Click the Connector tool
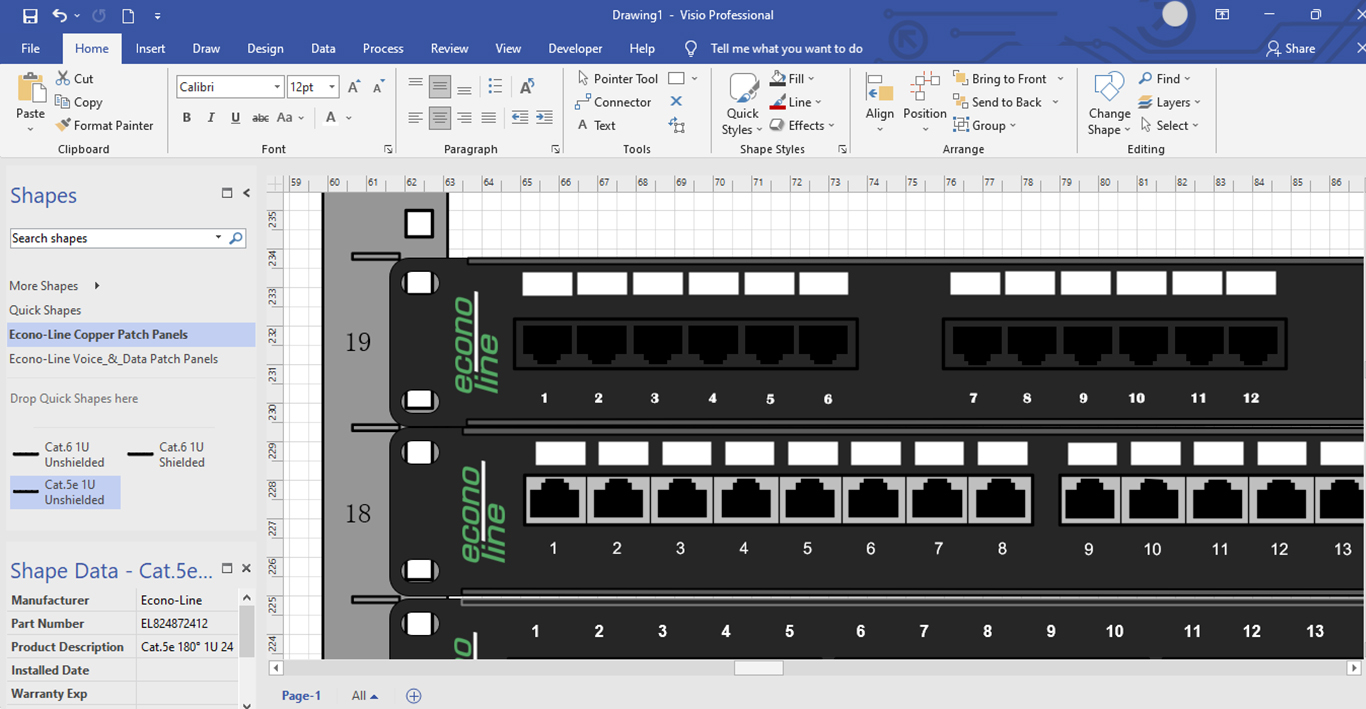This screenshot has height=709, width=1366. [613, 102]
